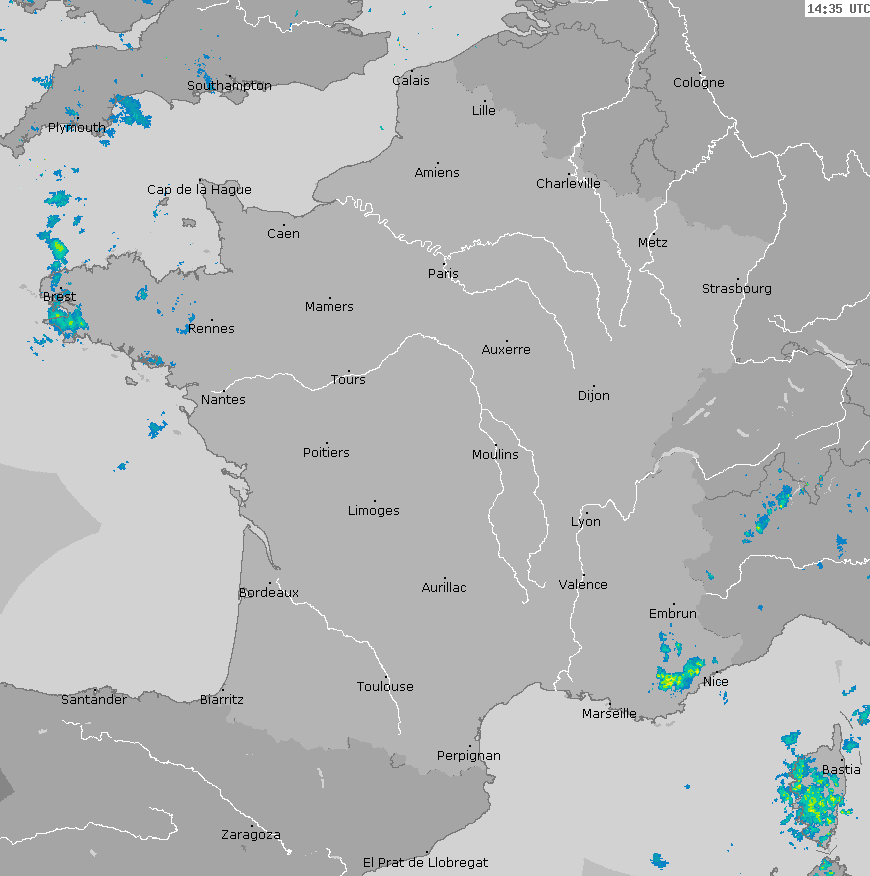Image resolution: width=870 pixels, height=876 pixels.
Task: Click the Nantes city label
Action: (x=223, y=400)
